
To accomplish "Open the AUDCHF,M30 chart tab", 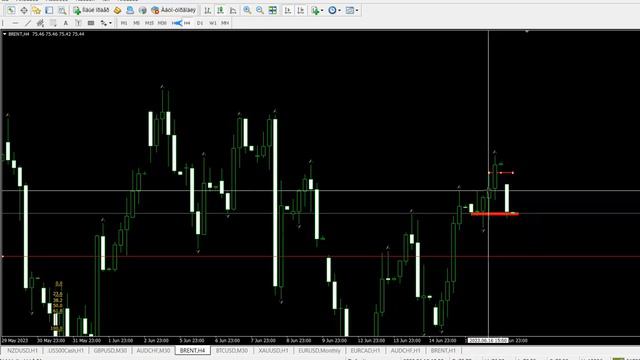I will [153, 351].
